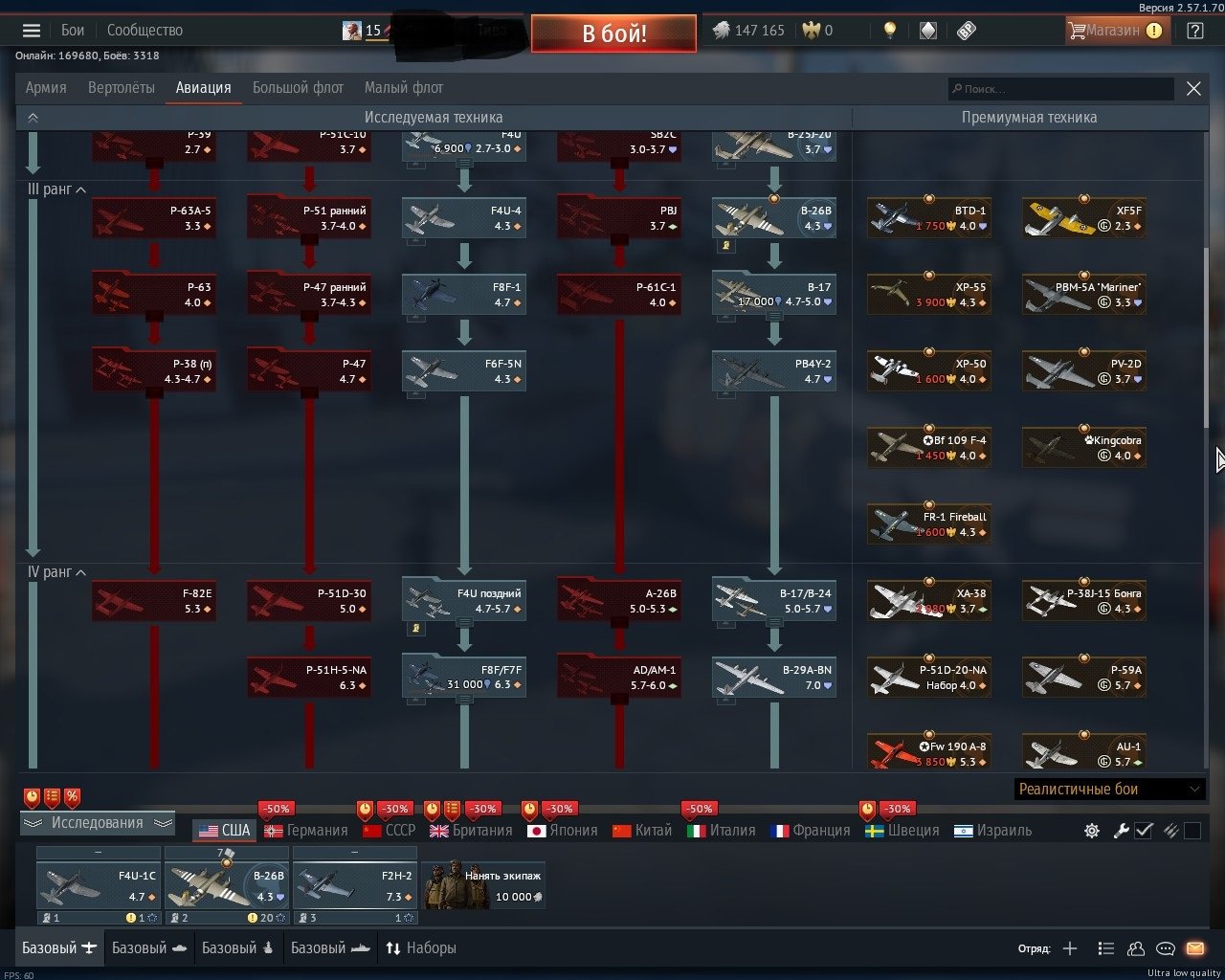Click Нанять экипаж to hire a crew
This screenshot has height=980, width=1225.
[x=483, y=885]
